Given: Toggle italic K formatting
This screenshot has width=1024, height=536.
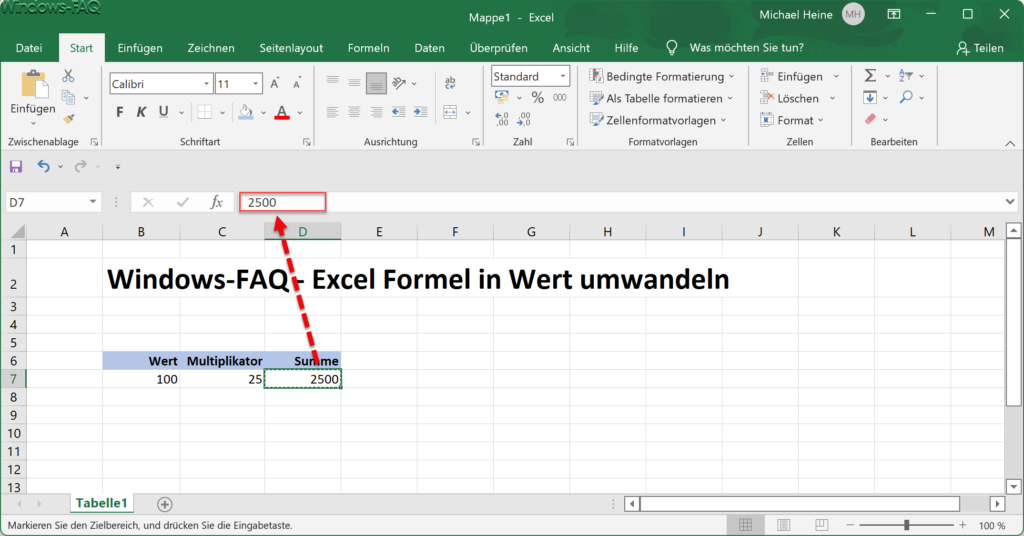Looking at the screenshot, I should pos(141,112).
